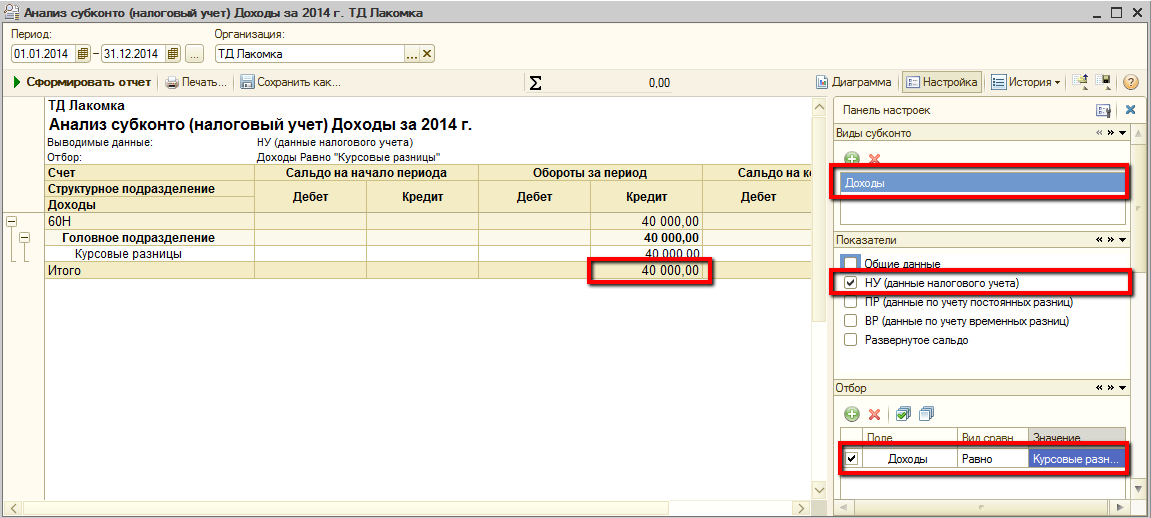This screenshot has width=1151, height=518.
Task: Collapse the Головное подразделение group
Action: point(24,238)
